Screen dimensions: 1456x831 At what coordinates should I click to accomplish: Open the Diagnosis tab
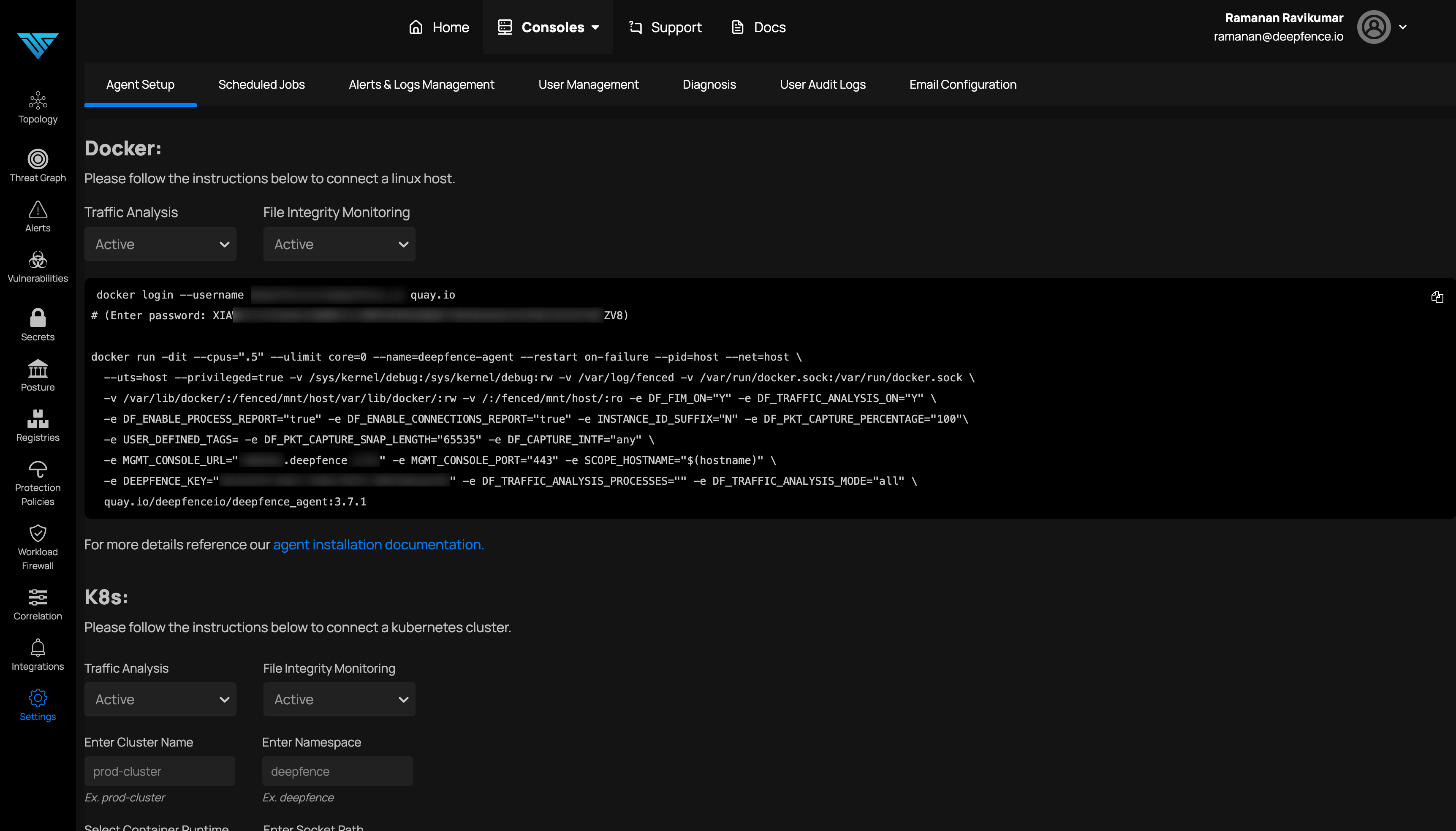(x=709, y=84)
